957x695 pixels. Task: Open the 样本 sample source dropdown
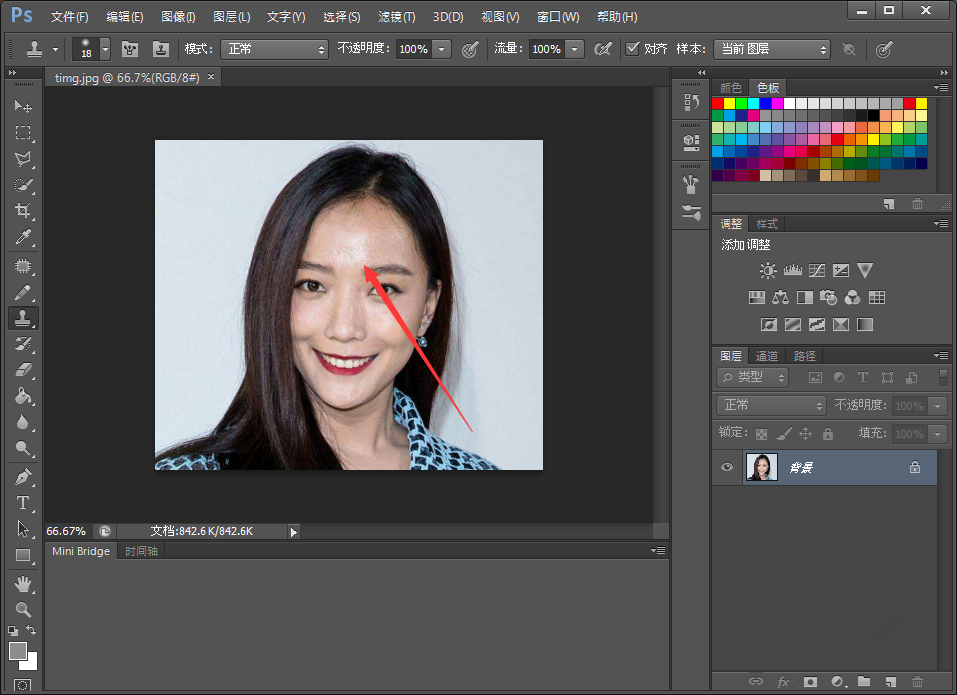[770, 49]
